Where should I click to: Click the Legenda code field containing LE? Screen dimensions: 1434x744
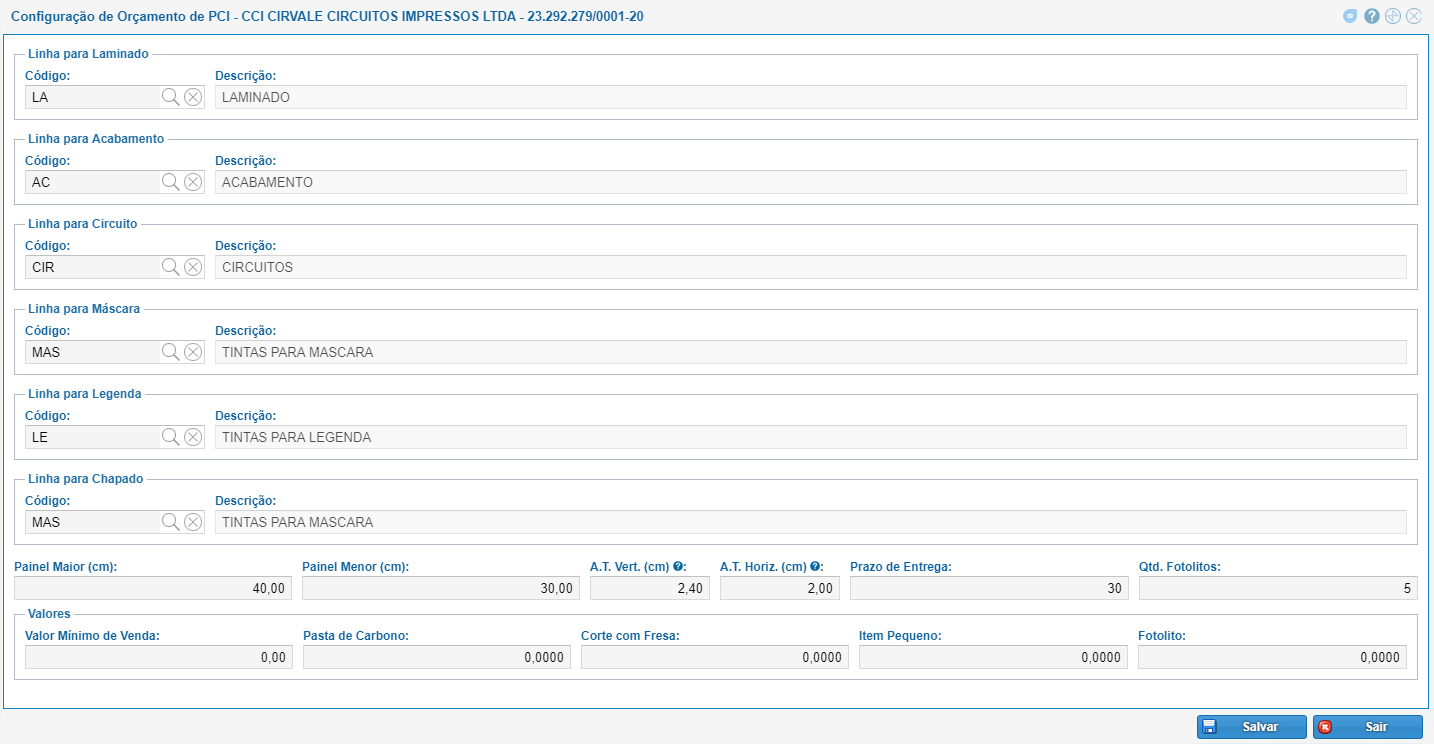pos(92,437)
